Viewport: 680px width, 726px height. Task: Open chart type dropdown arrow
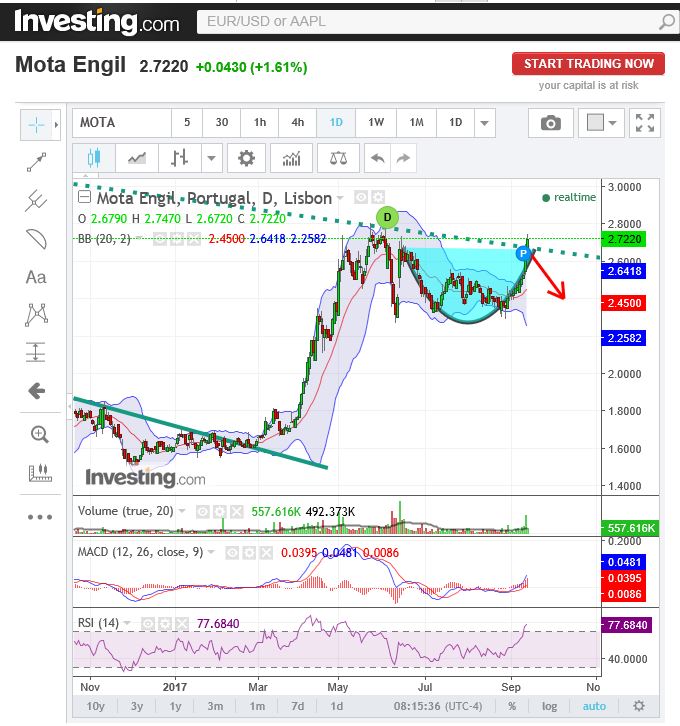click(212, 158)
